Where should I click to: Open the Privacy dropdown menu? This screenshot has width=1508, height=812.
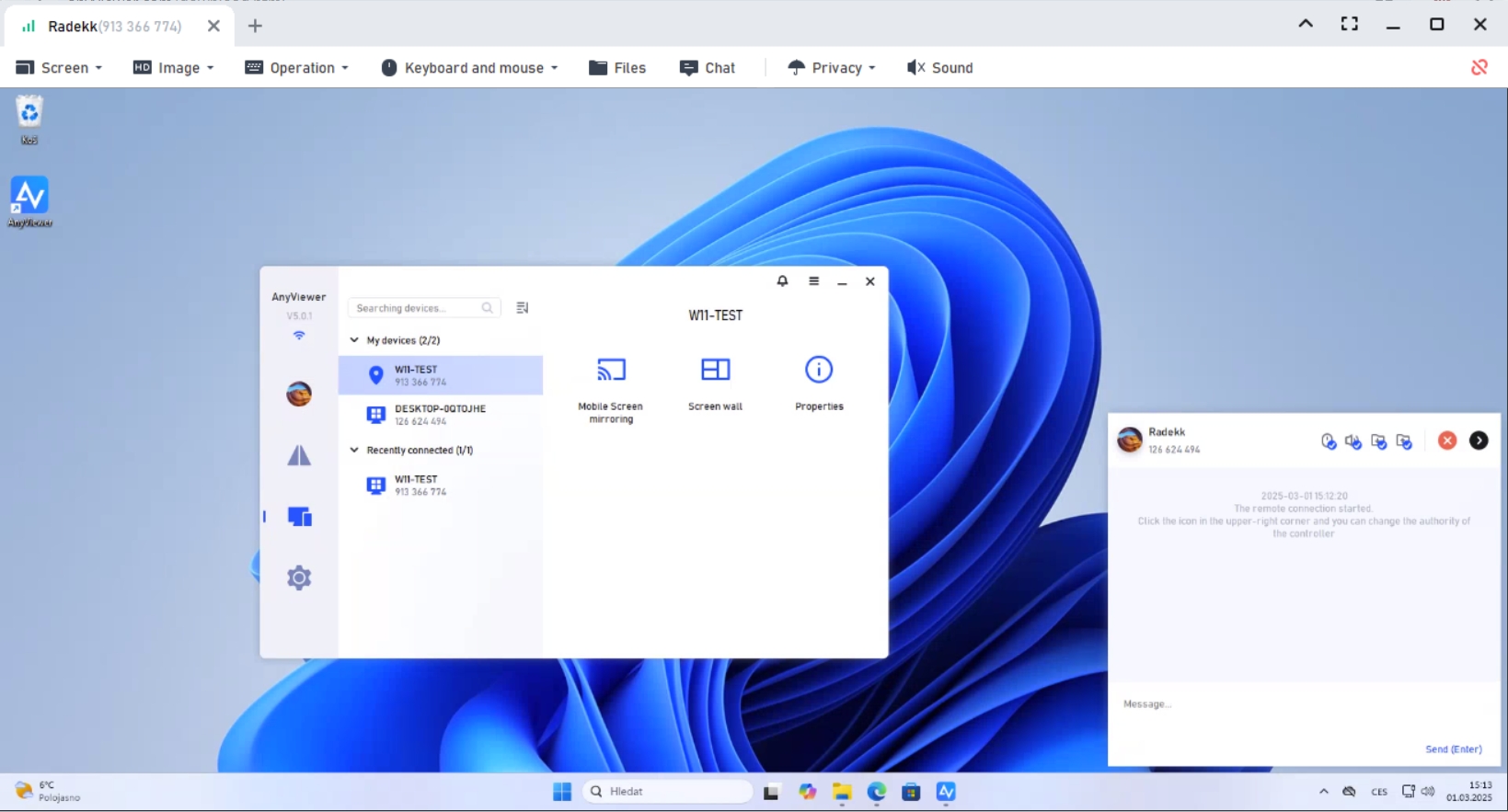832,68
